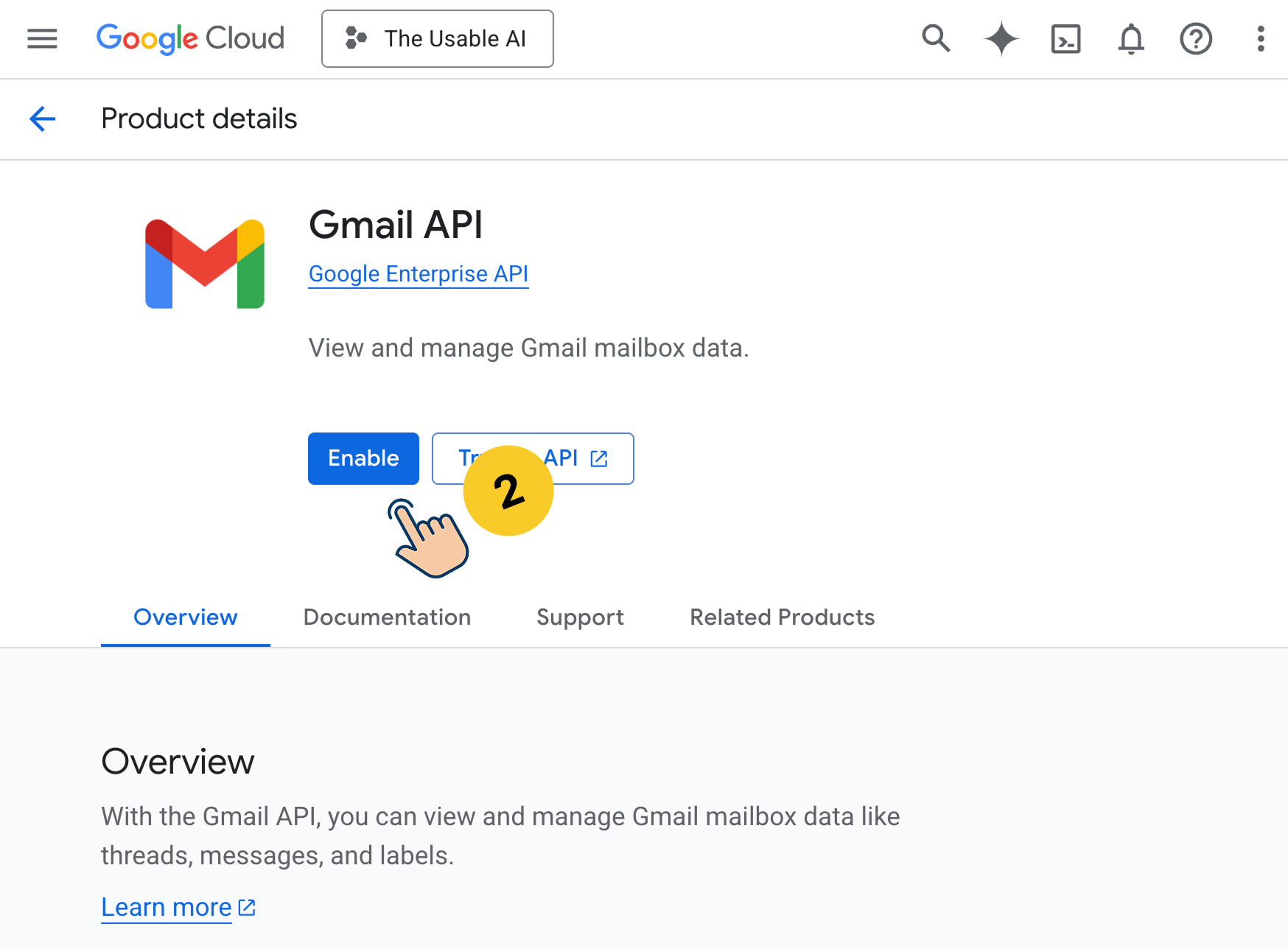The image size is (1288, 949).
Task: Click the Google Cloud logo
Action: click(190, 38)
